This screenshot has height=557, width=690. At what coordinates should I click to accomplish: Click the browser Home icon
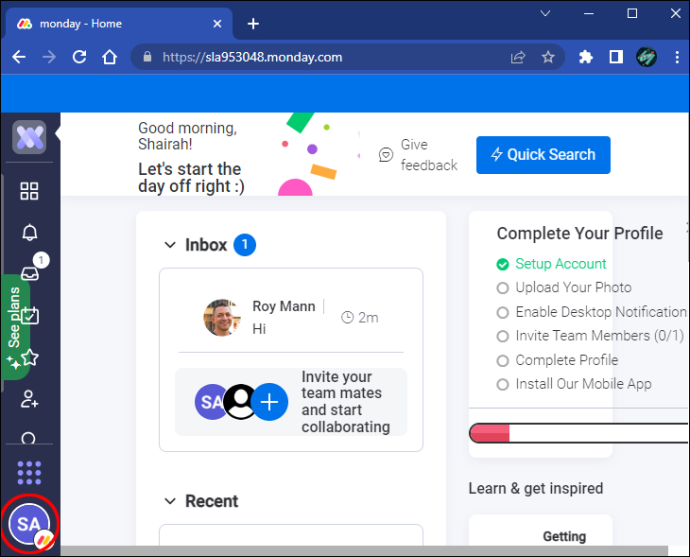110,57
